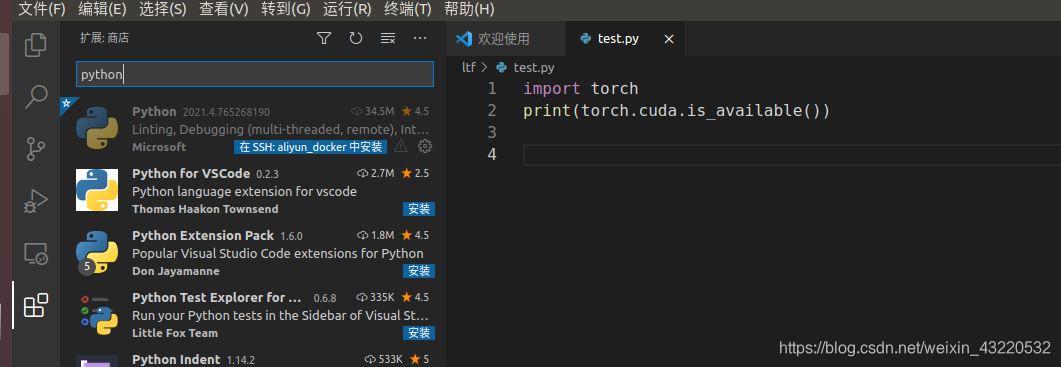Install Python for VSCode extension
1061x367 pixels.
click(x=419, y=209)
